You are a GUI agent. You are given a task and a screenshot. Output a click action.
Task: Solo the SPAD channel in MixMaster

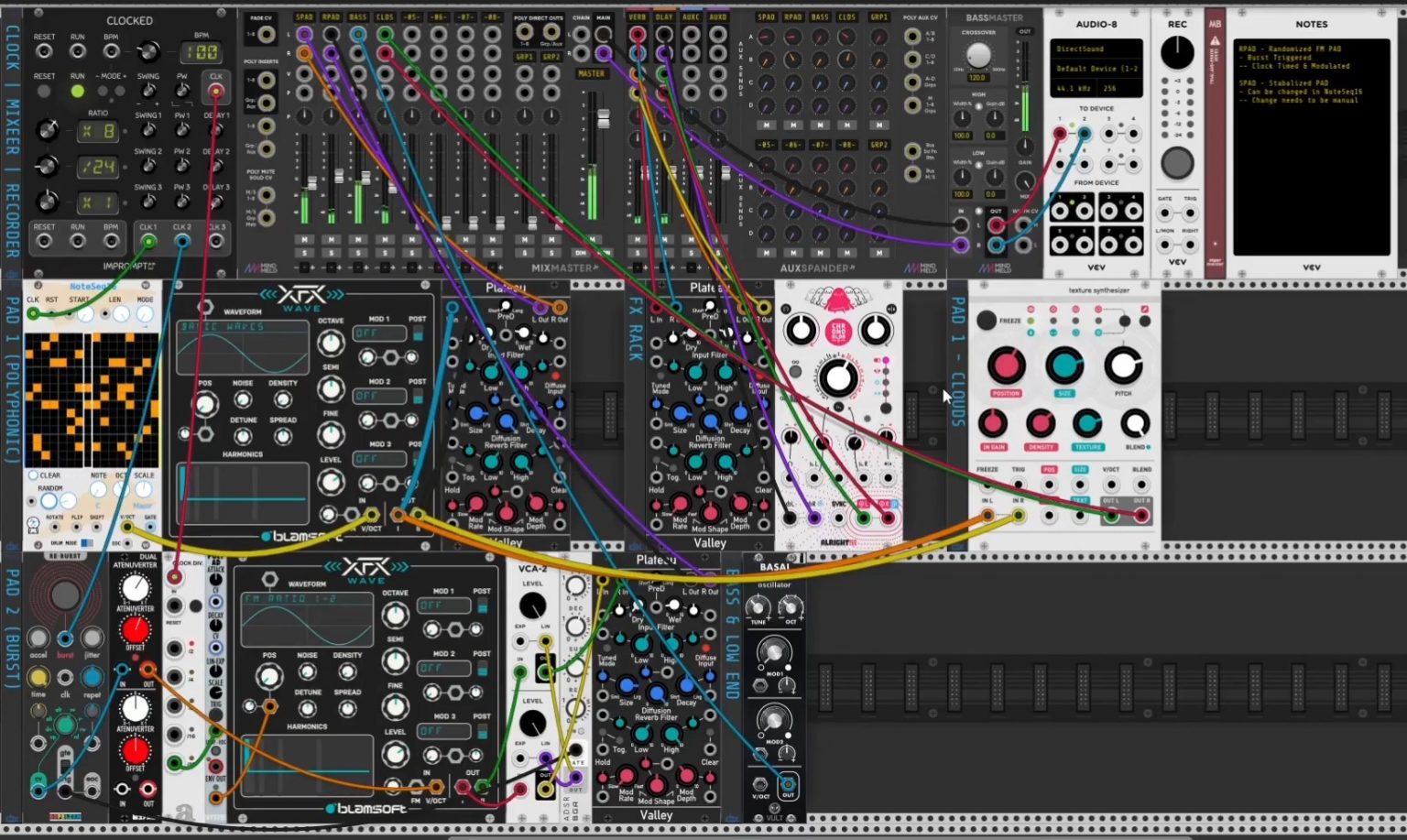pyautogui.click(x=305, y=252)
